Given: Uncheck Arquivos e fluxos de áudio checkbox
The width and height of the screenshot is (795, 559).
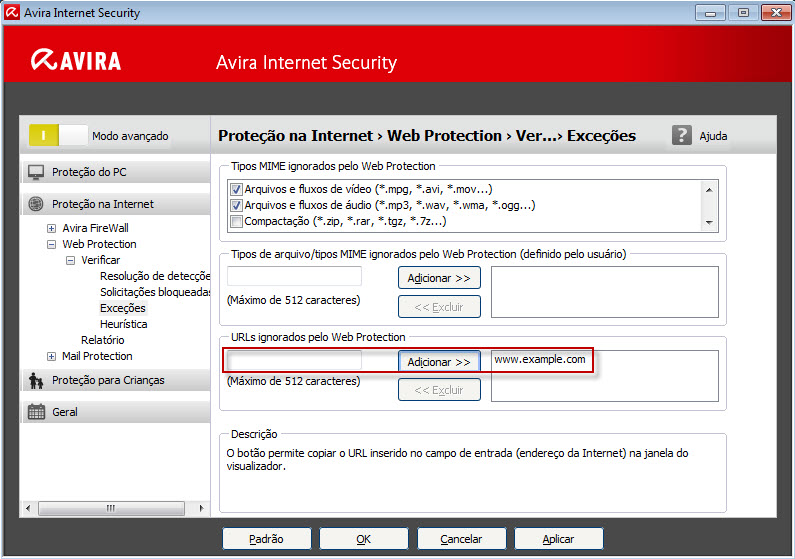Looking at the screenshot, I should click(x=236, y=205).
